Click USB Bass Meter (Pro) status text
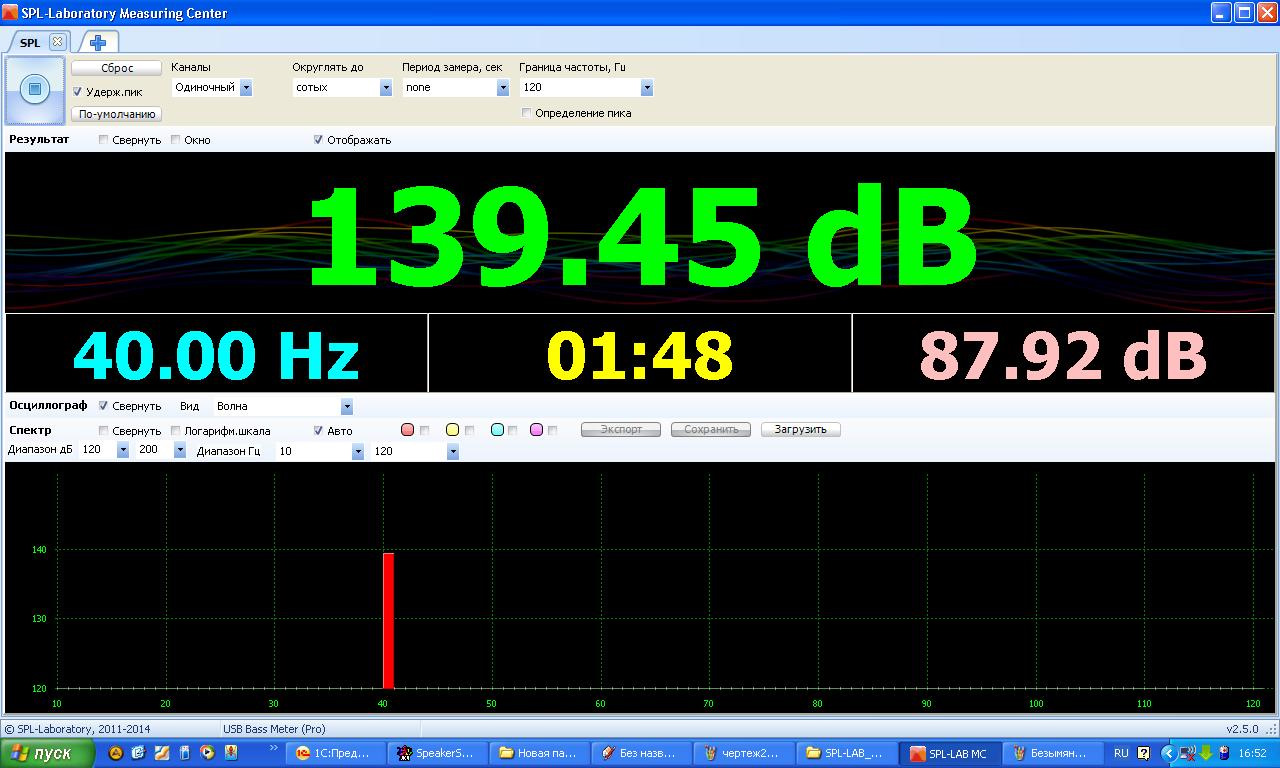 coord(274,729)
